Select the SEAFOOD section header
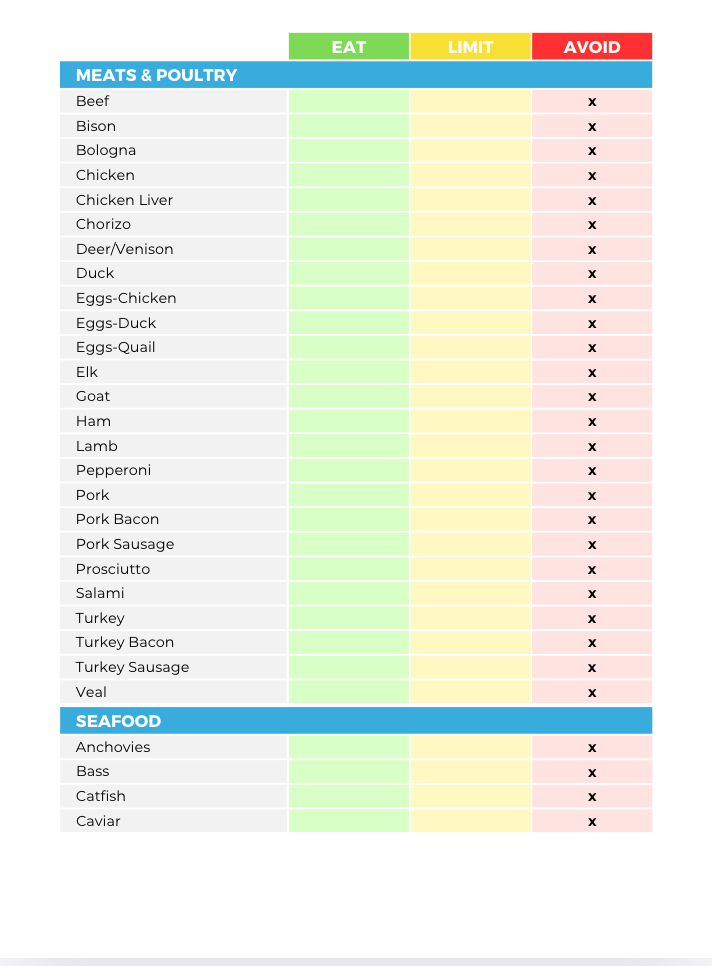The height and width of the screenshot is (966, 712). [118, 721]
